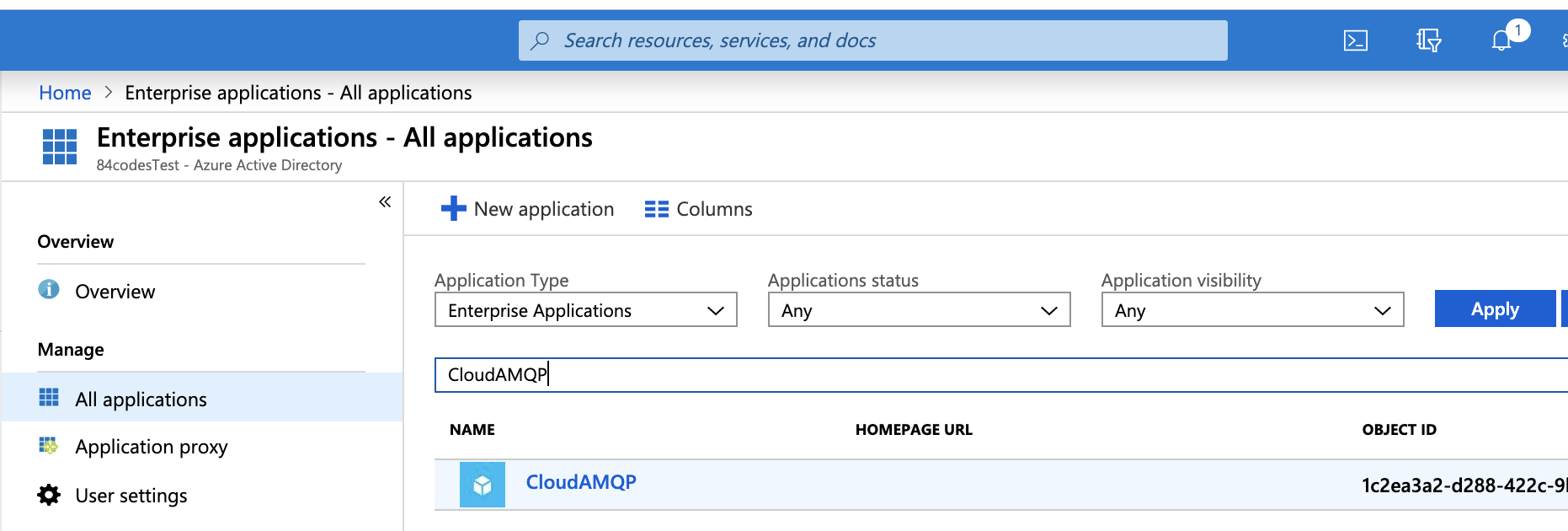1568x531 pixels.
Task: Click the Columns icon
Action: point(657,209)
